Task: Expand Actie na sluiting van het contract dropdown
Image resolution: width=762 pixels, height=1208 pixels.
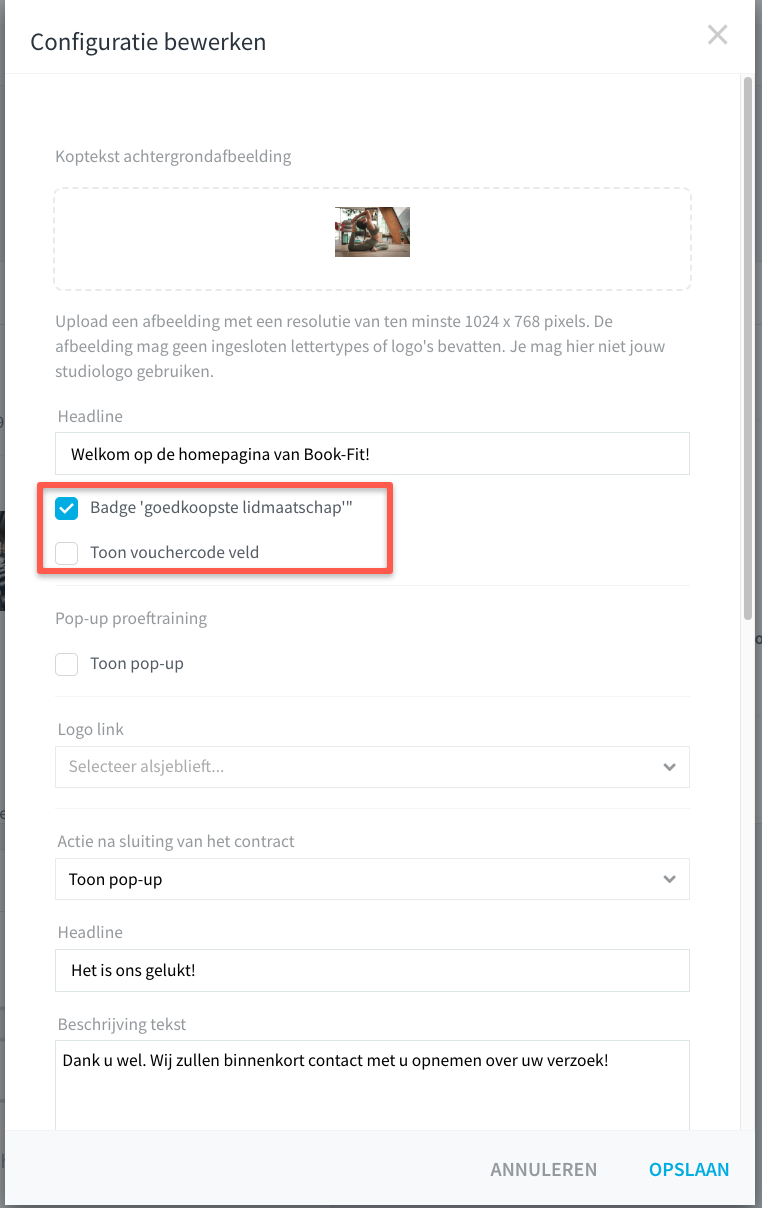Action: click(x=372, y=879)
